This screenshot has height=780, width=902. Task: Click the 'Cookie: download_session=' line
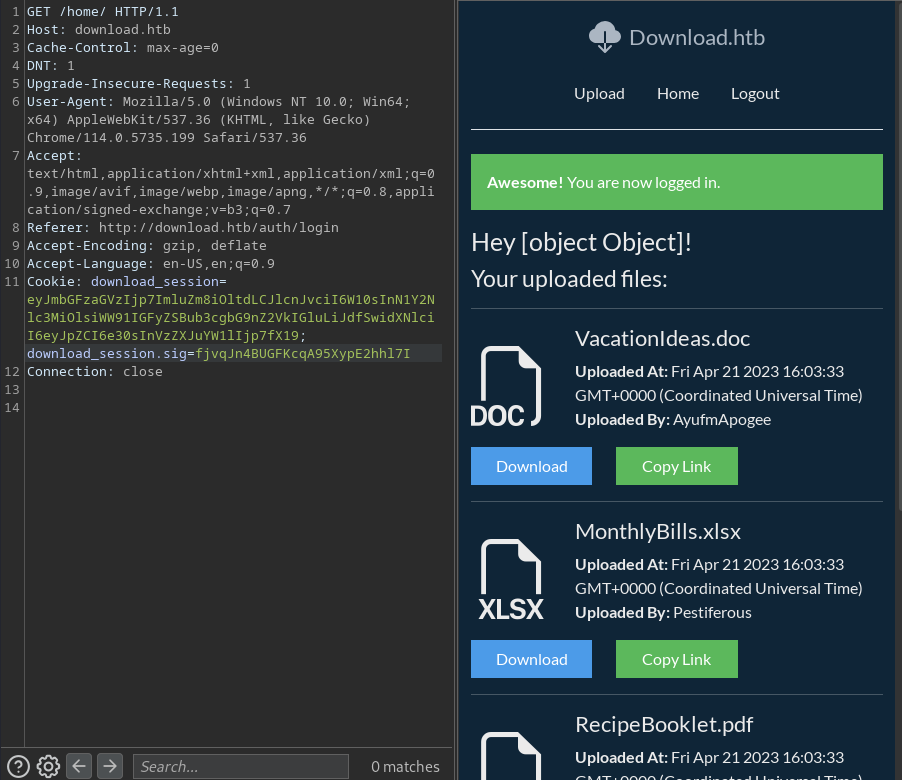click(127, 282)
